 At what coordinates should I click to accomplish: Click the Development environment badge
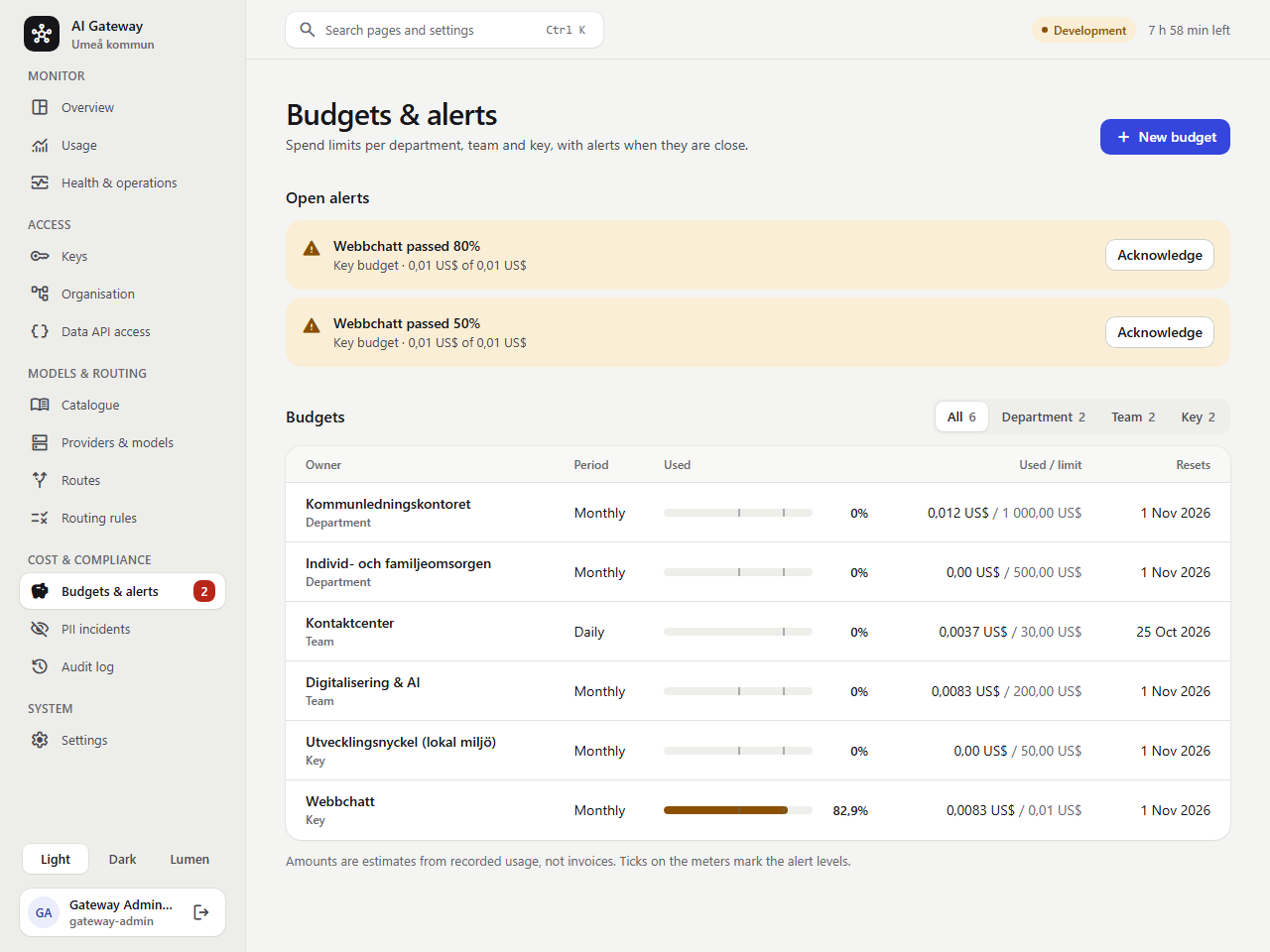pos(1083,30)
